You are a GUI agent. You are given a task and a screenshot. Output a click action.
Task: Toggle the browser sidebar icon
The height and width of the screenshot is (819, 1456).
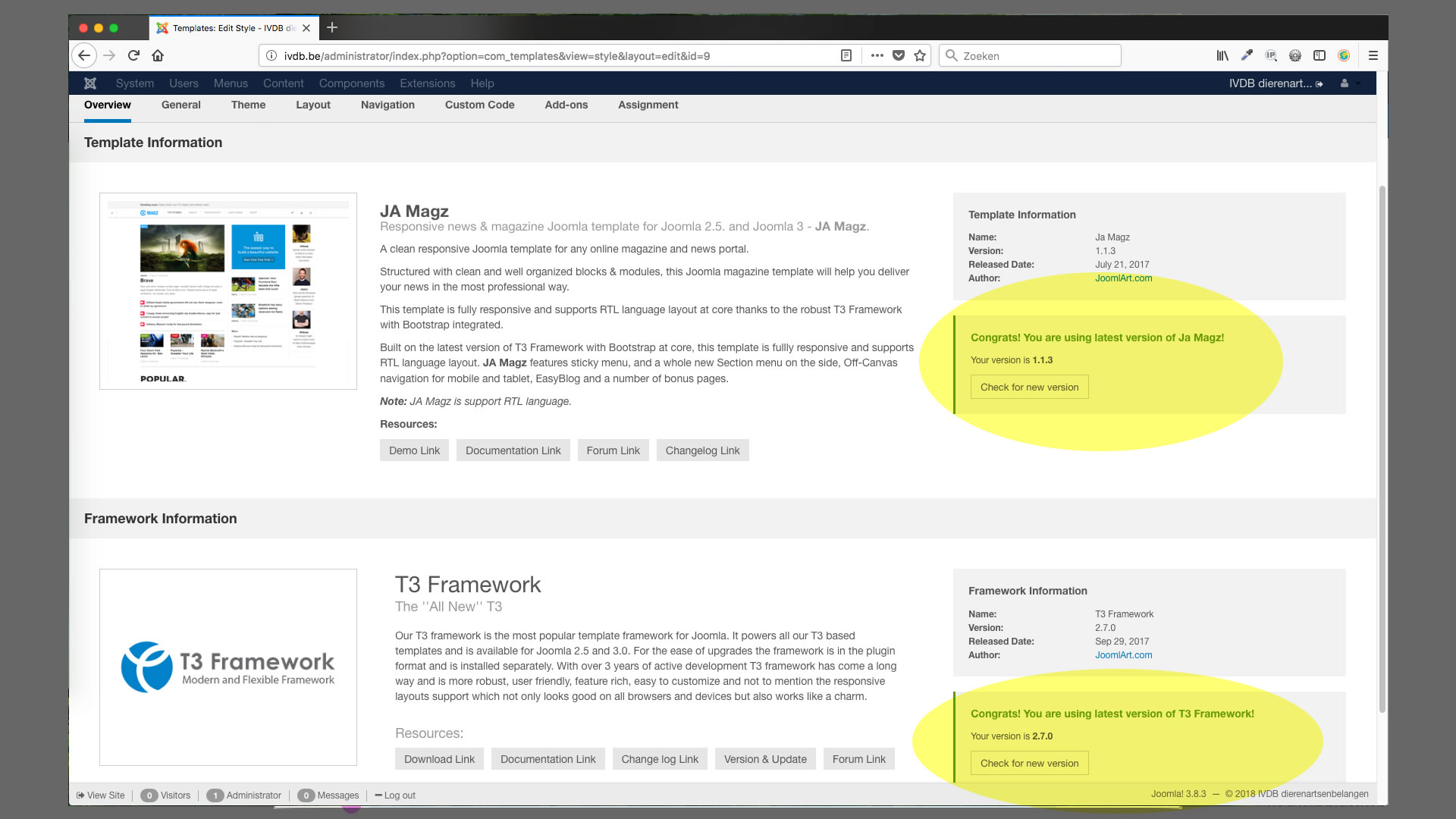point(1319,55)
